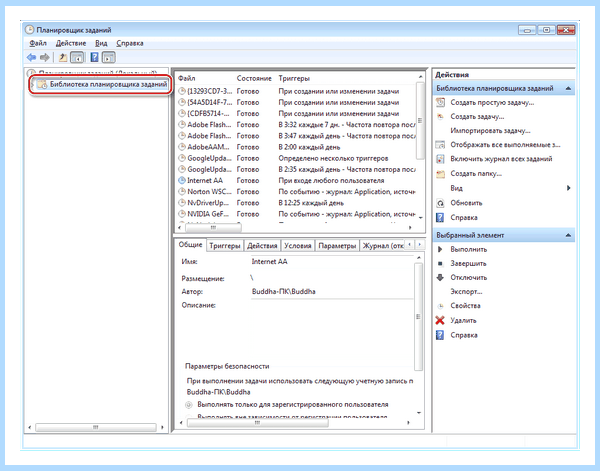Image resolution: width=600 pixels, height=471 pixels.
Task: Switch to the Журнал tab
Action: tap(383, 246)
